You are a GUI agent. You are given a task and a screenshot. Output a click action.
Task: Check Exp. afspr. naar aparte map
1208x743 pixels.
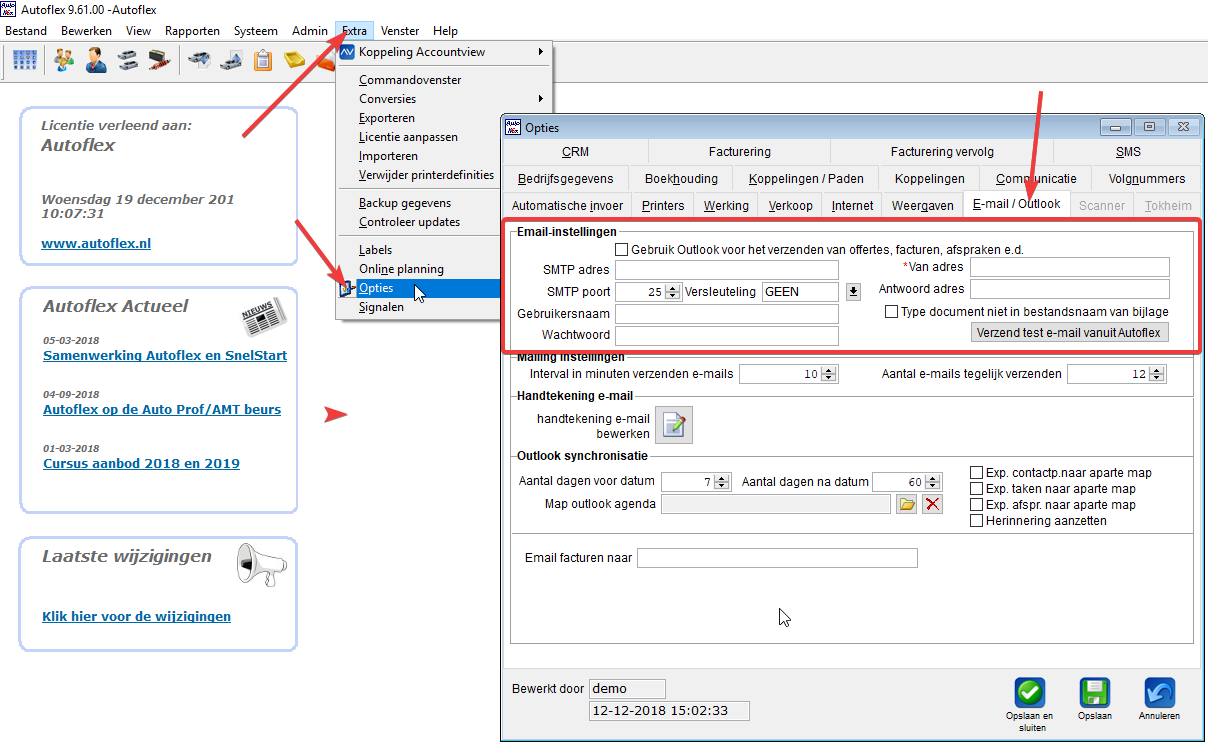coord(977,505)
